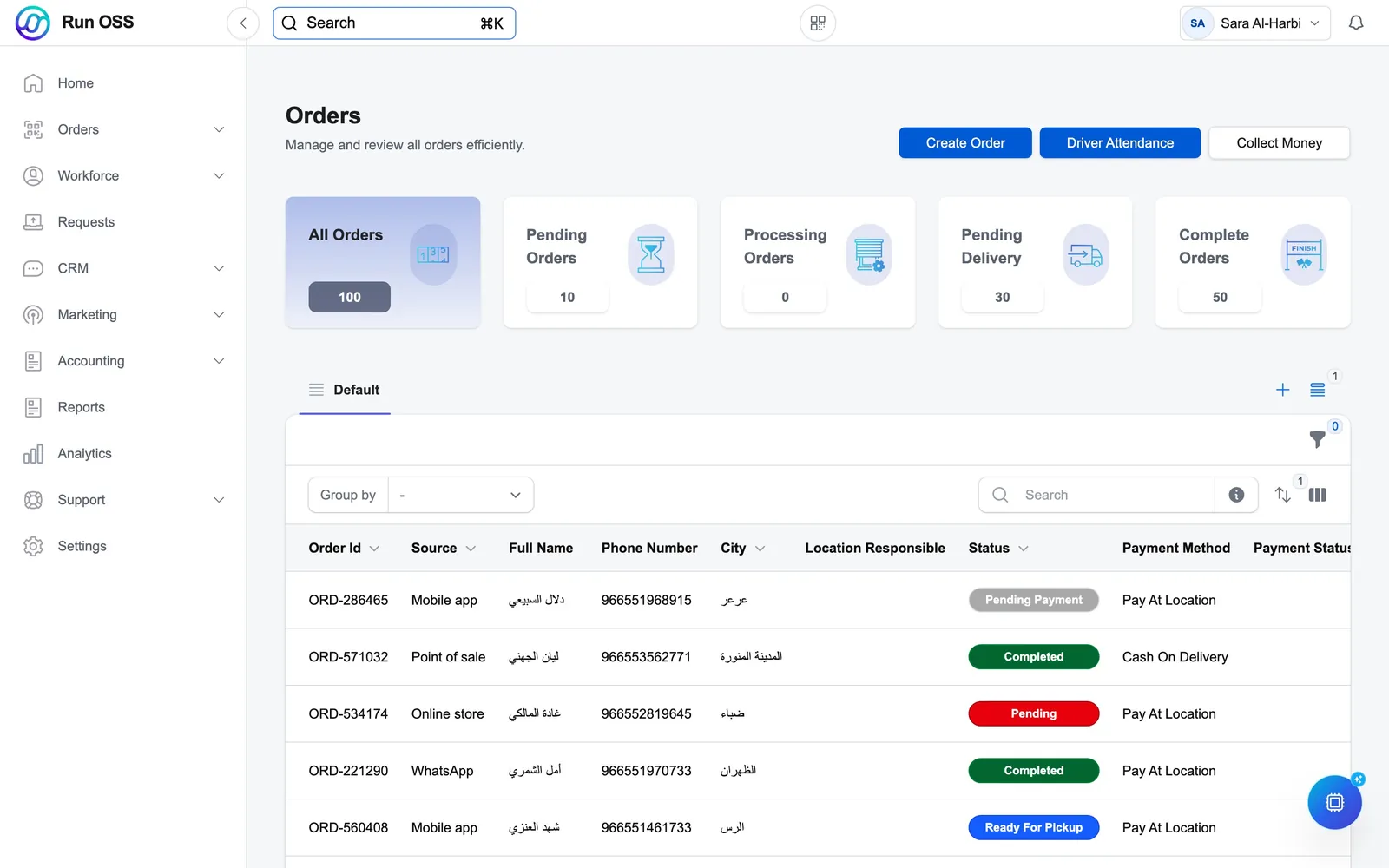Open Settings in the sidebar
Image resolution: width=1389 pixels, height=868 pixels.
[x=82, y=546]
